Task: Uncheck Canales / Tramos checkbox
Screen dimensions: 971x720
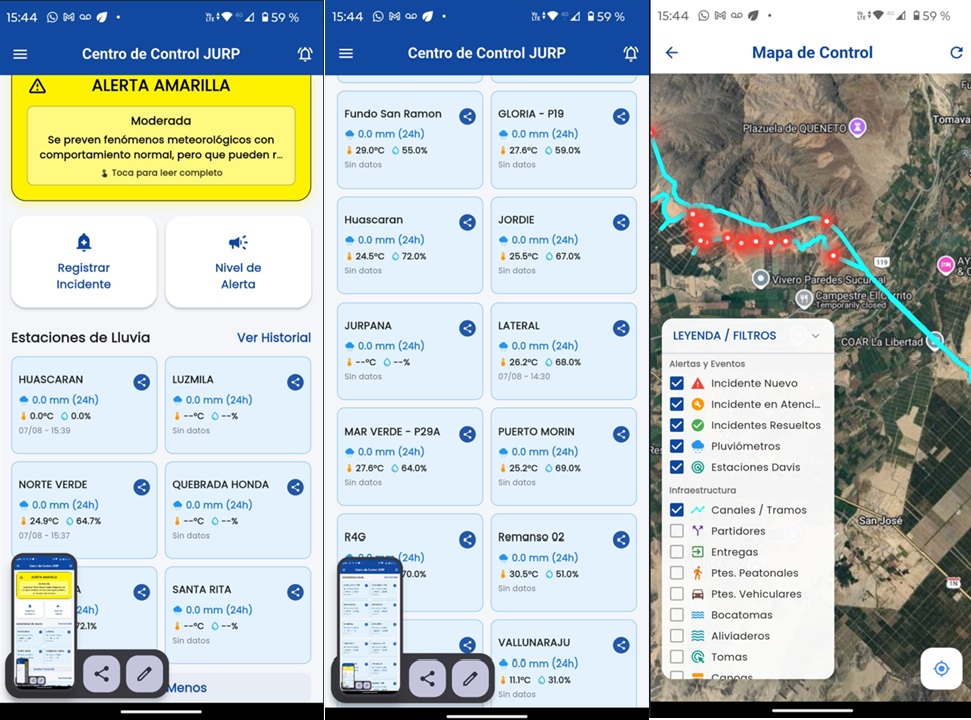Action: tap(677, 510)
